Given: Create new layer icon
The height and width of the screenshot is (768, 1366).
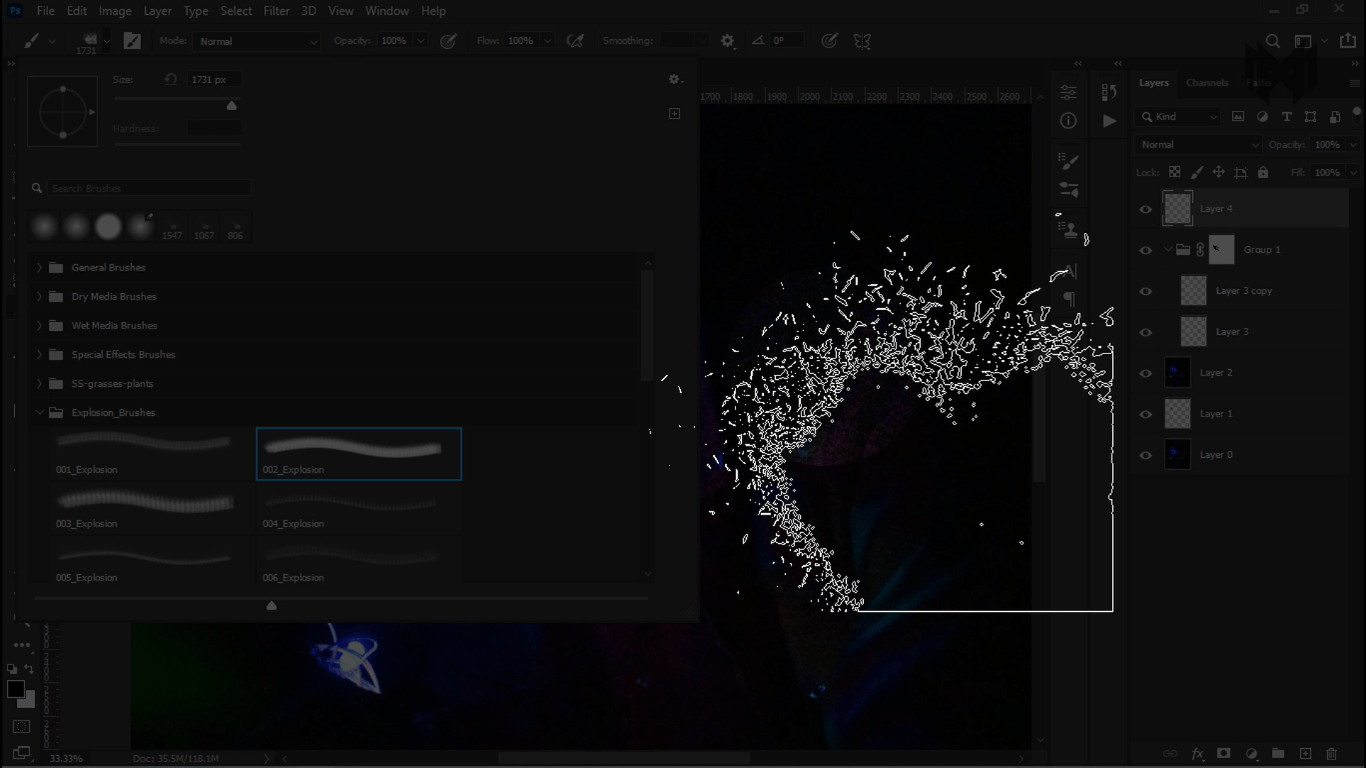Looking at the screenshot, I should point(1305,754).
